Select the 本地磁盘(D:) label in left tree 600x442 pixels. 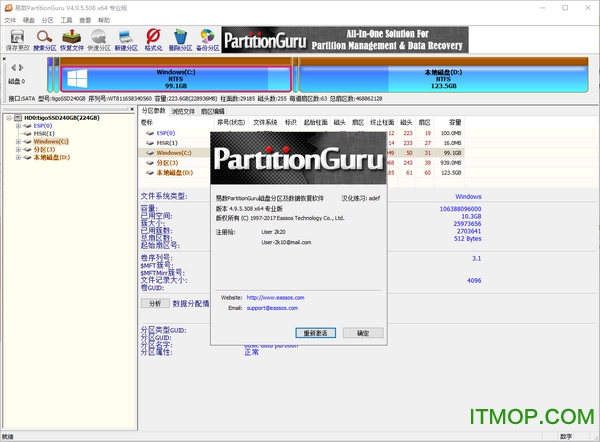pyautogui.click(x=52, y=158)
